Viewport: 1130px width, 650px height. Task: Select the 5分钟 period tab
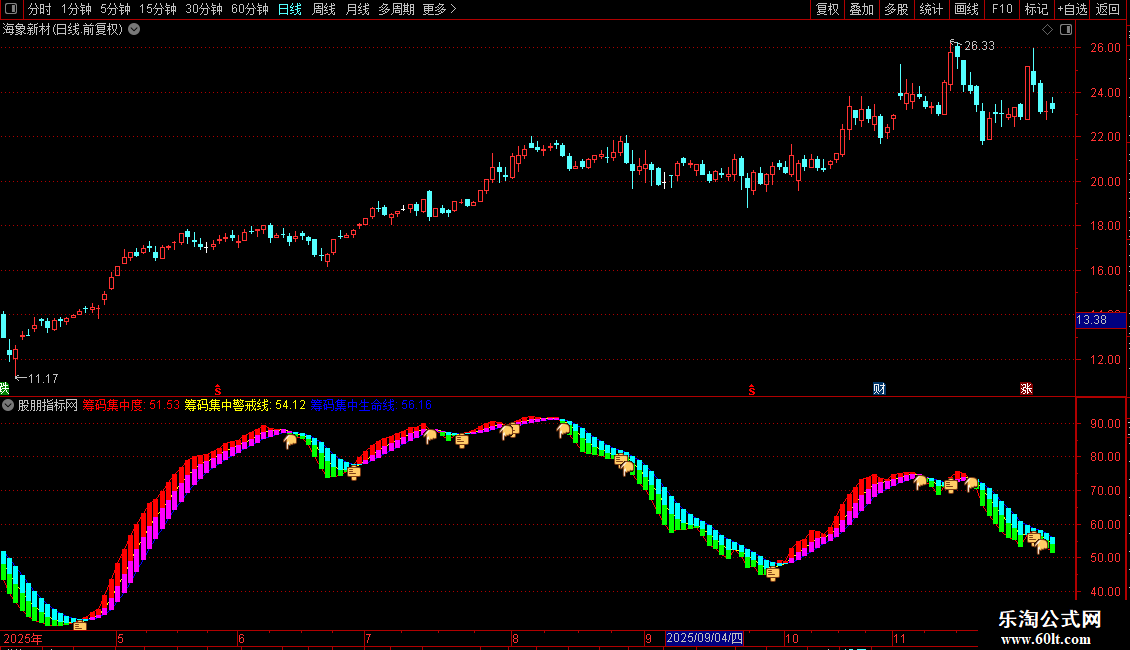(x=115, y=9)
